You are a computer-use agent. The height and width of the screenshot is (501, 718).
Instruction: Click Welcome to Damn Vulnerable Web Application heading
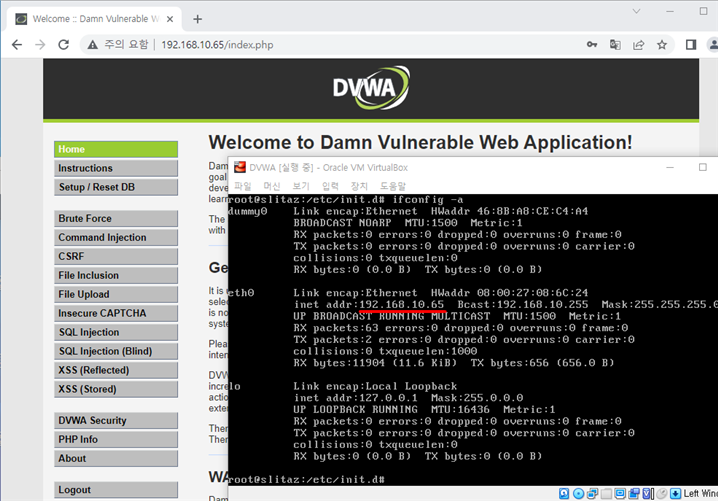pos(420,142)
